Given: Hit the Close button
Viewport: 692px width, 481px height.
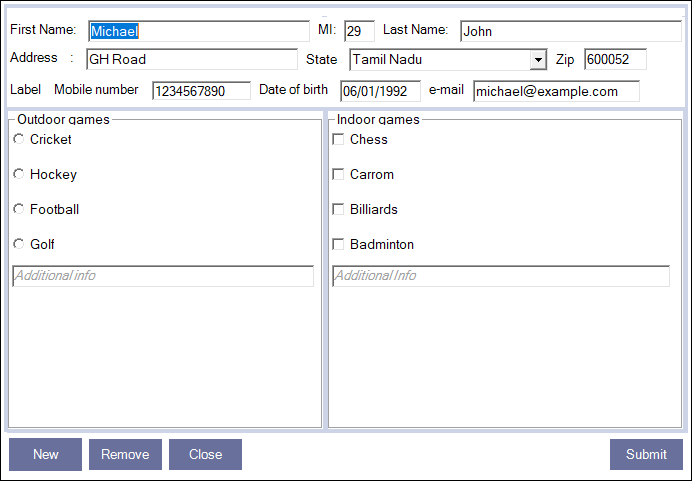Looking at the screenshot, I should click(x=205, y=454).
